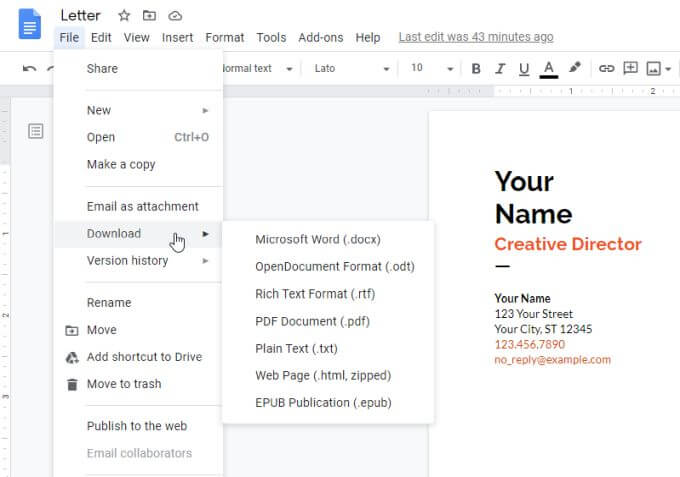
Task: Select Microsoft Word (.docx) from submenu
Action: [318, 239]
